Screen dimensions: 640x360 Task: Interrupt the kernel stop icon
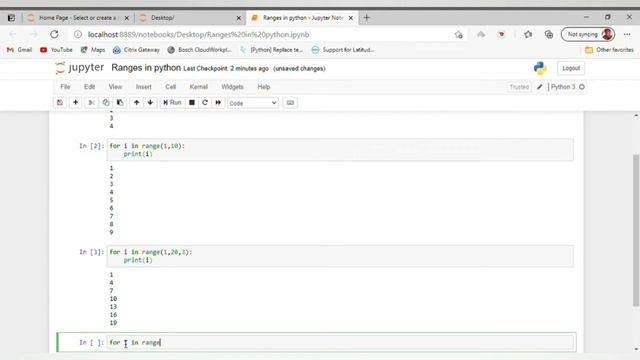pyautogui.click(x=192, y=103)
